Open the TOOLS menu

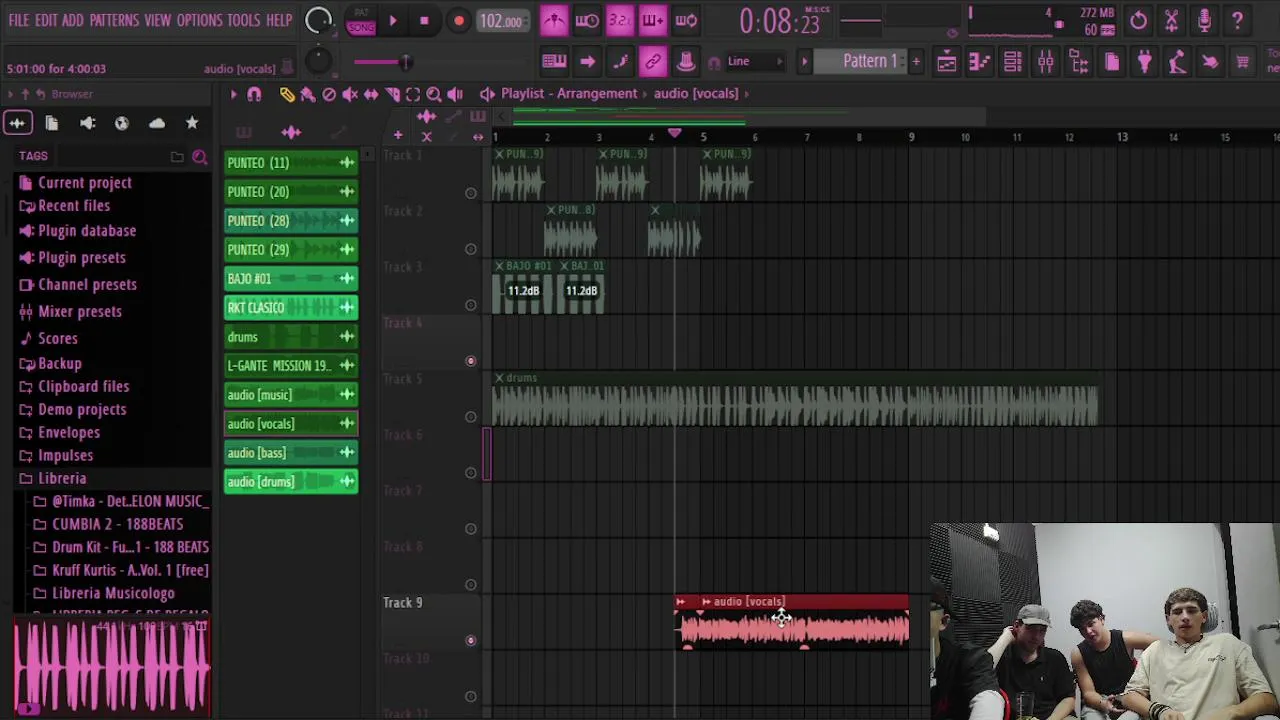coord(243,20)
